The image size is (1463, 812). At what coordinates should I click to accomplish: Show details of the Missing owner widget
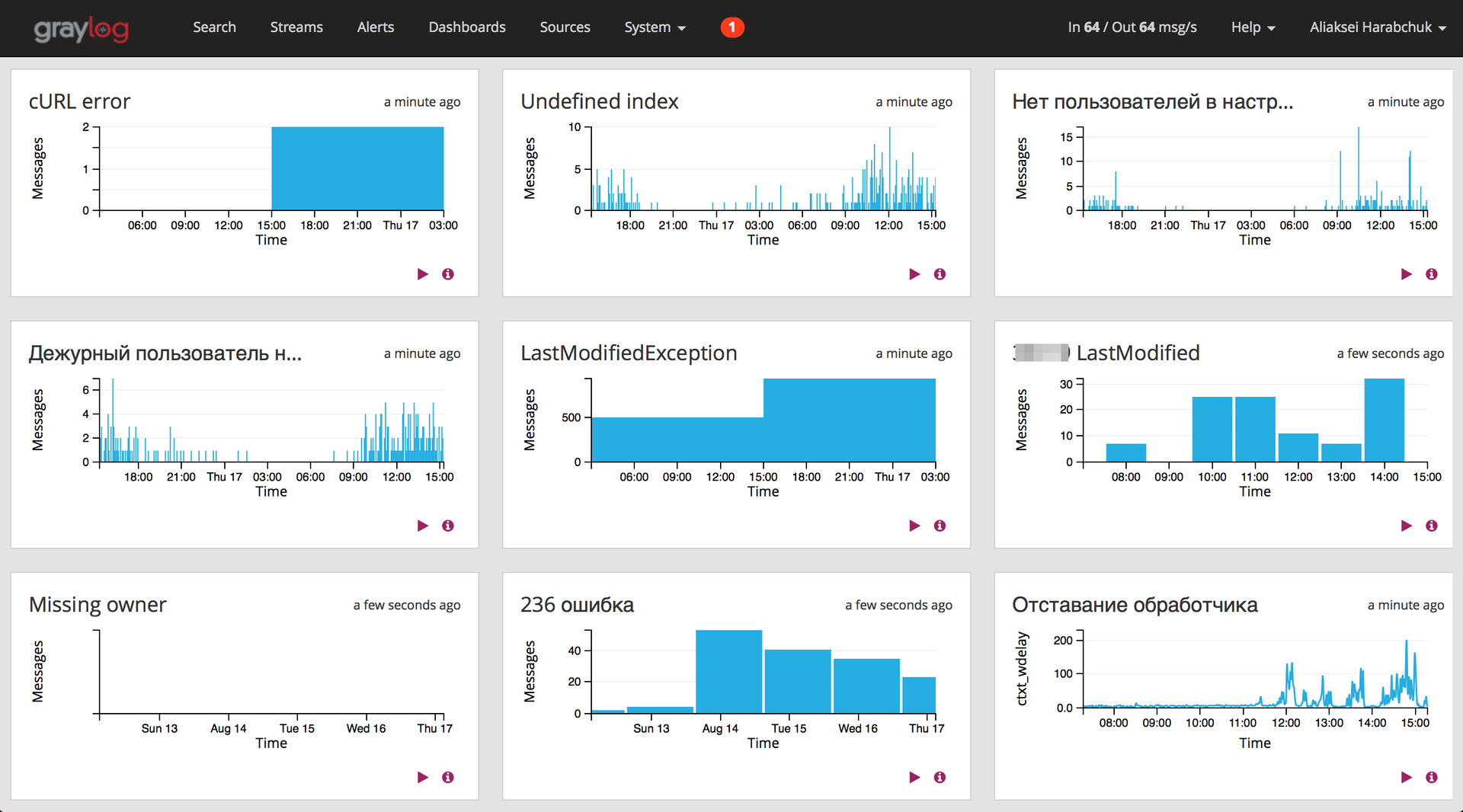click(448, 777)
